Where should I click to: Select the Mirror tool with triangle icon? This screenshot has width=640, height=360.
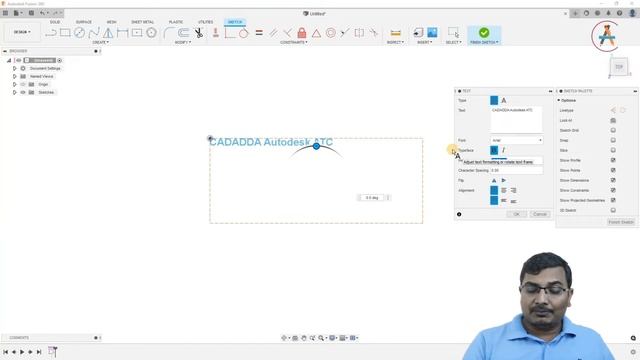click(x=108, y=33)
